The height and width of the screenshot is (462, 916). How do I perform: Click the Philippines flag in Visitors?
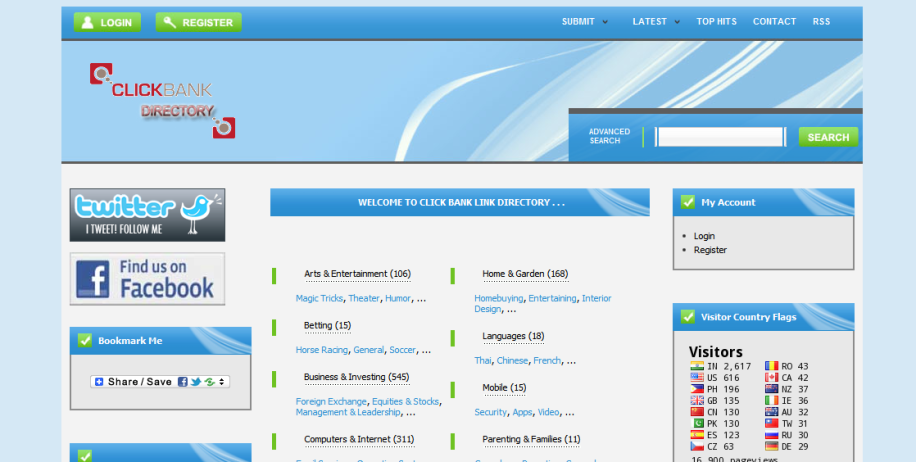697,389
